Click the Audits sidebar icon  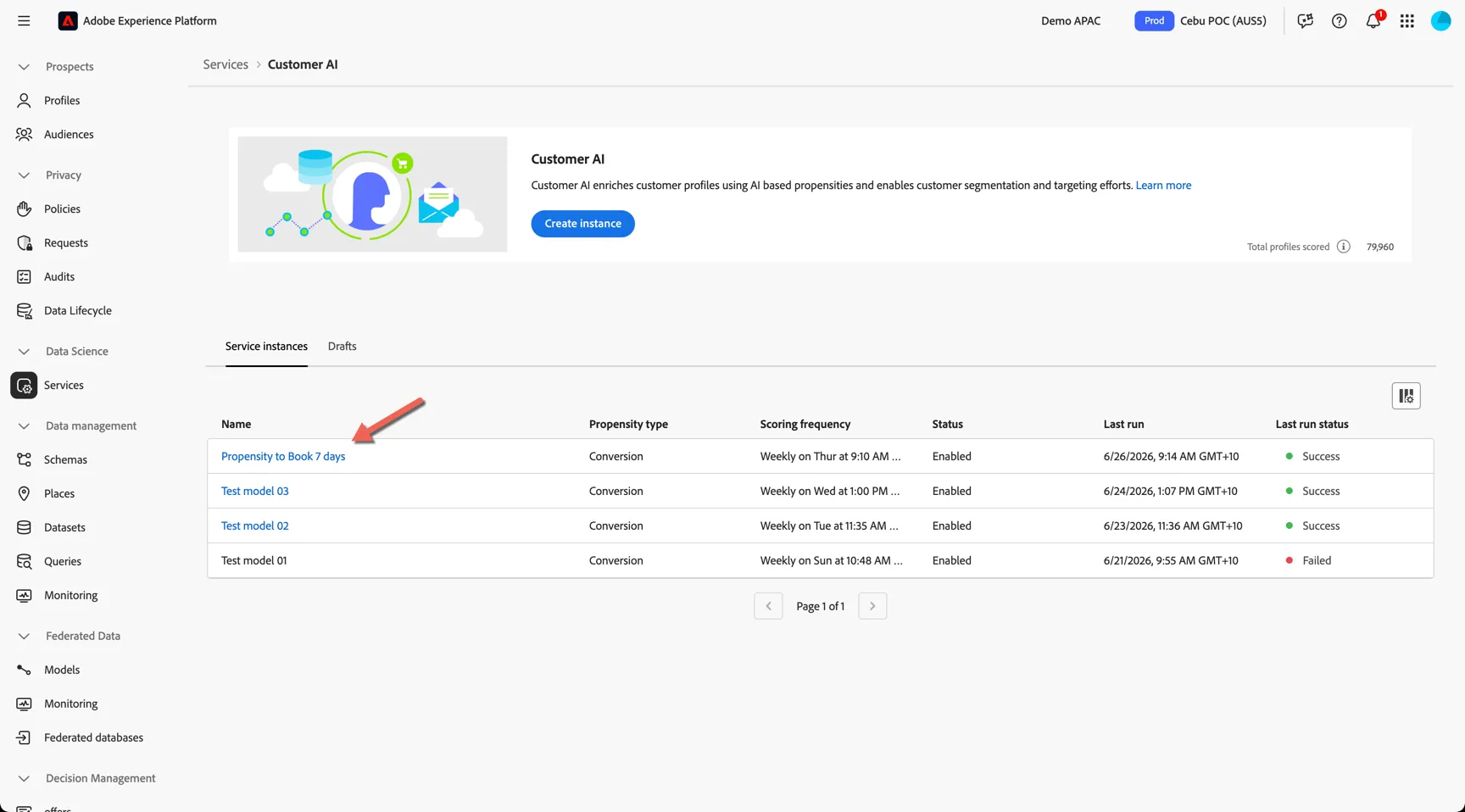[x=25, y=276]
